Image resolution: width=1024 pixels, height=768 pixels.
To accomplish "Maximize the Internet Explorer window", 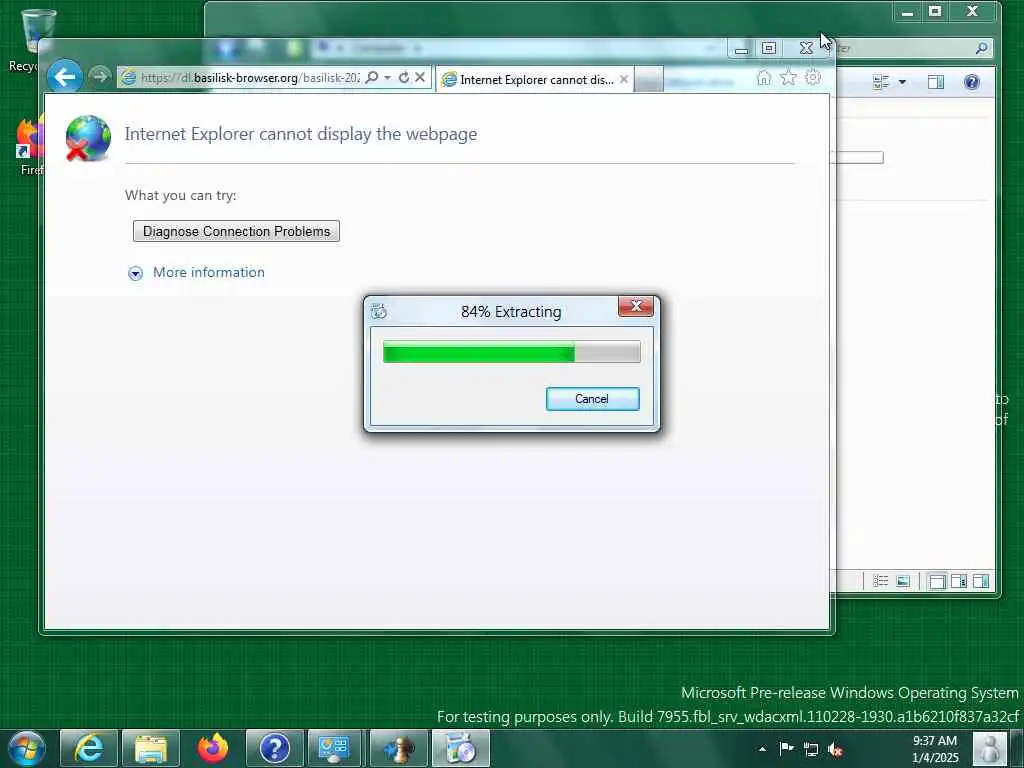I will [x=769, y=48].
